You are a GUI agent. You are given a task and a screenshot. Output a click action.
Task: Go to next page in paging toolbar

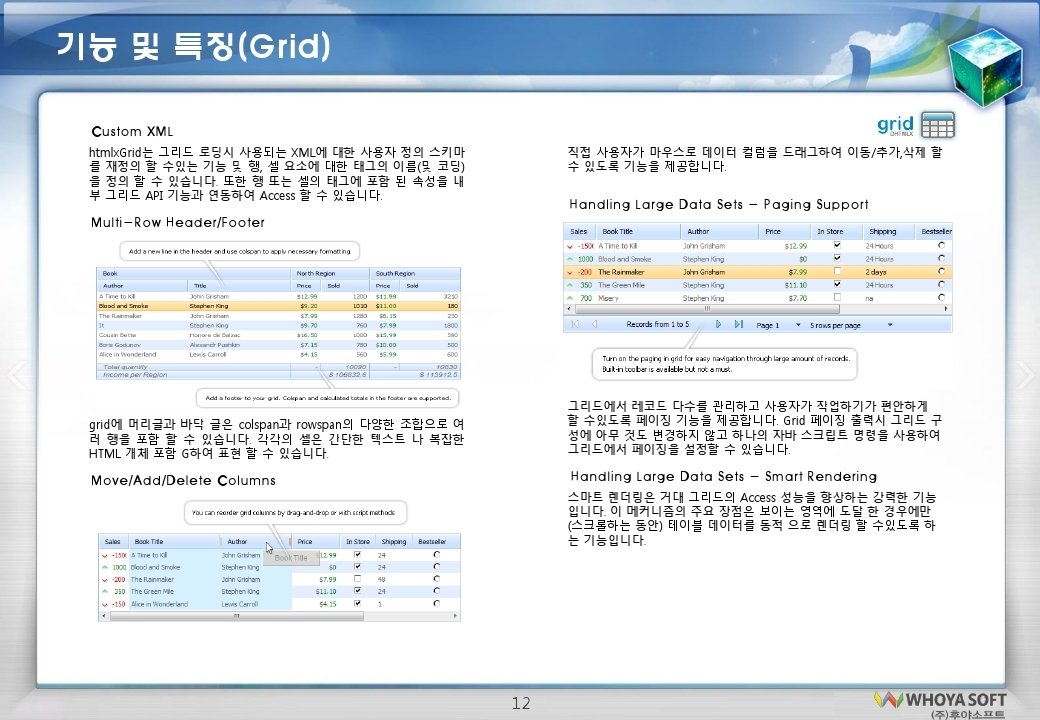[x=719, y=325]
